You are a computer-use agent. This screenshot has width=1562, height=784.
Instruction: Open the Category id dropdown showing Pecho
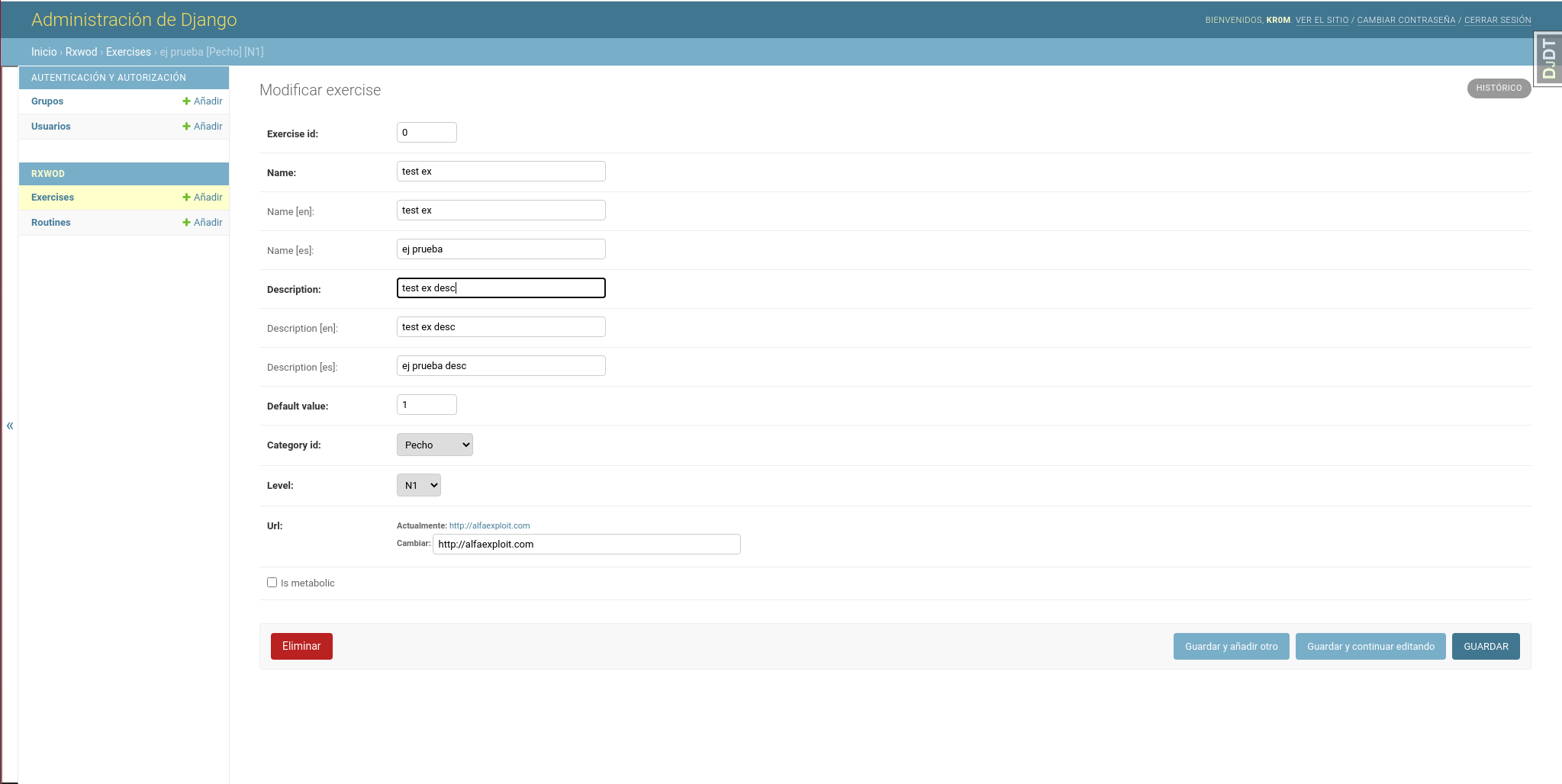434,445
